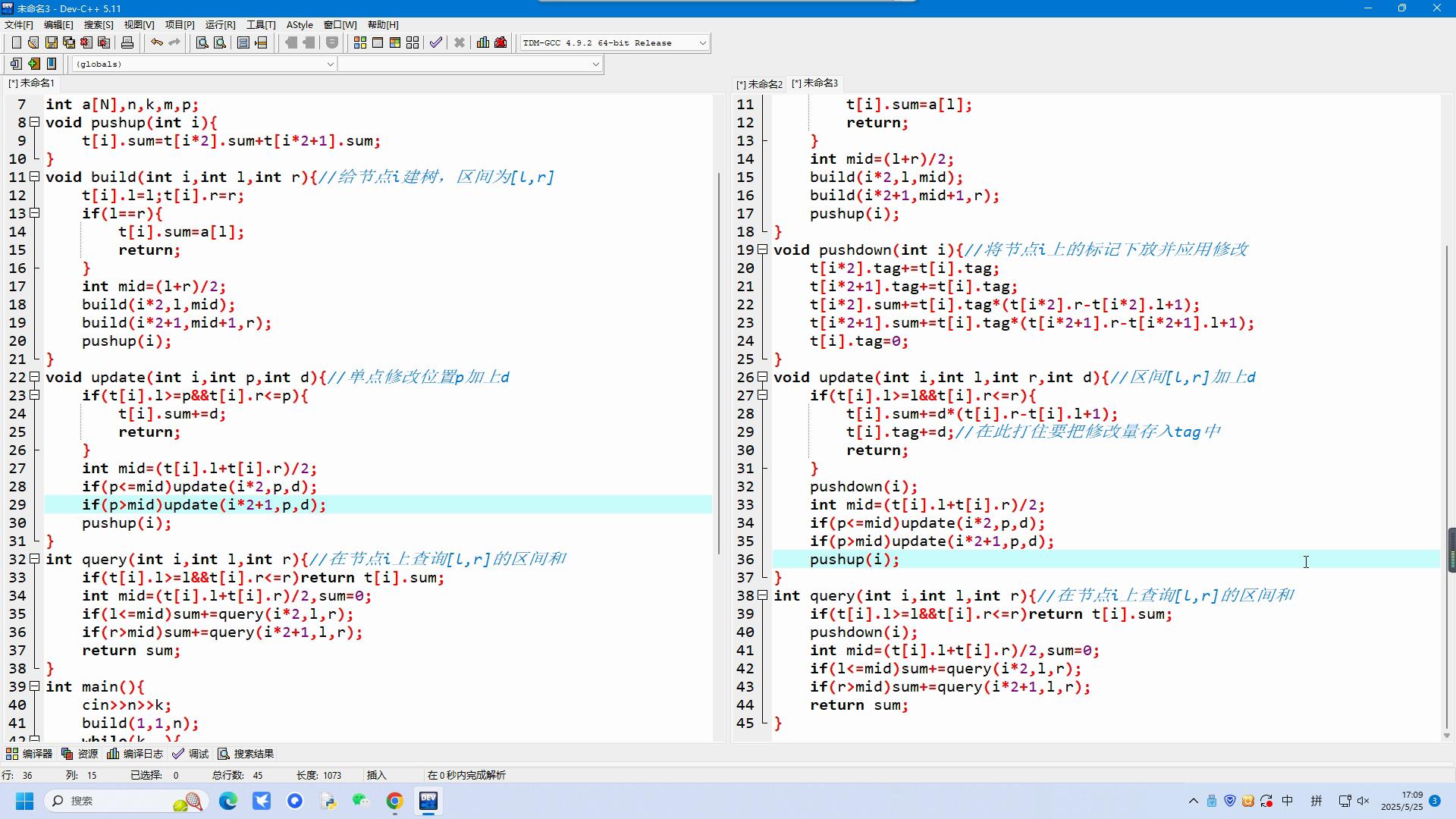Collapse the build function at line 11
The image size is (1456, 819).
tap(34, 177)
